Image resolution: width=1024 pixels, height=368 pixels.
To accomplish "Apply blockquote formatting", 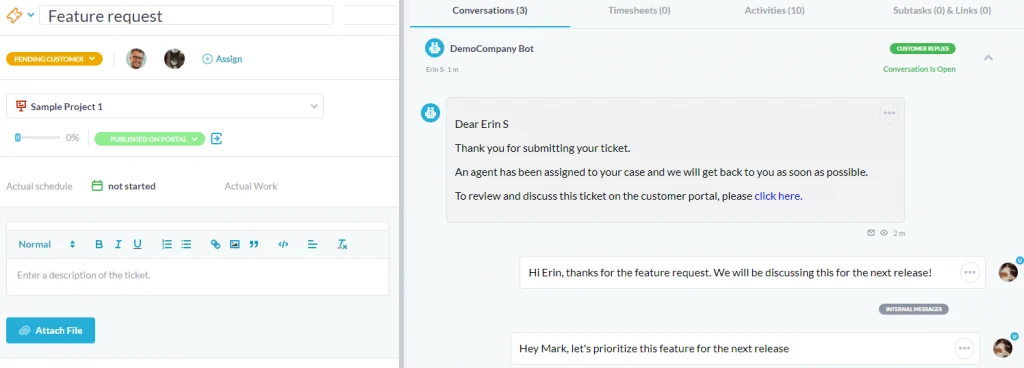I will [x=254, y=244].
